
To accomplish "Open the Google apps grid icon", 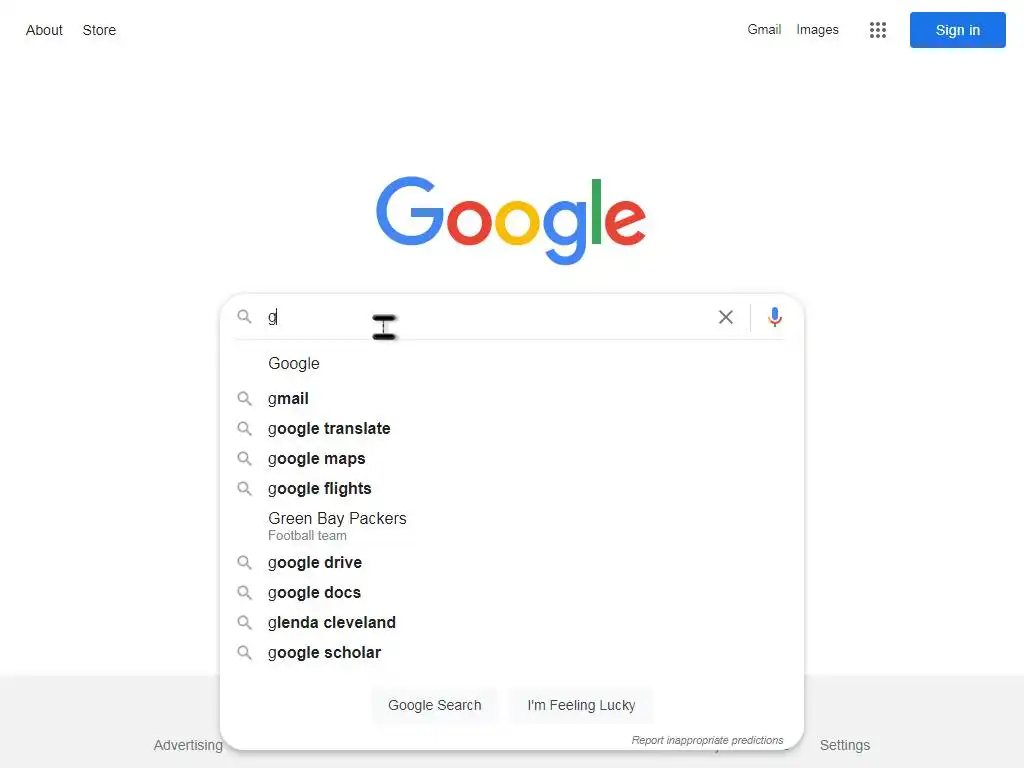I will tap(878, 30).
